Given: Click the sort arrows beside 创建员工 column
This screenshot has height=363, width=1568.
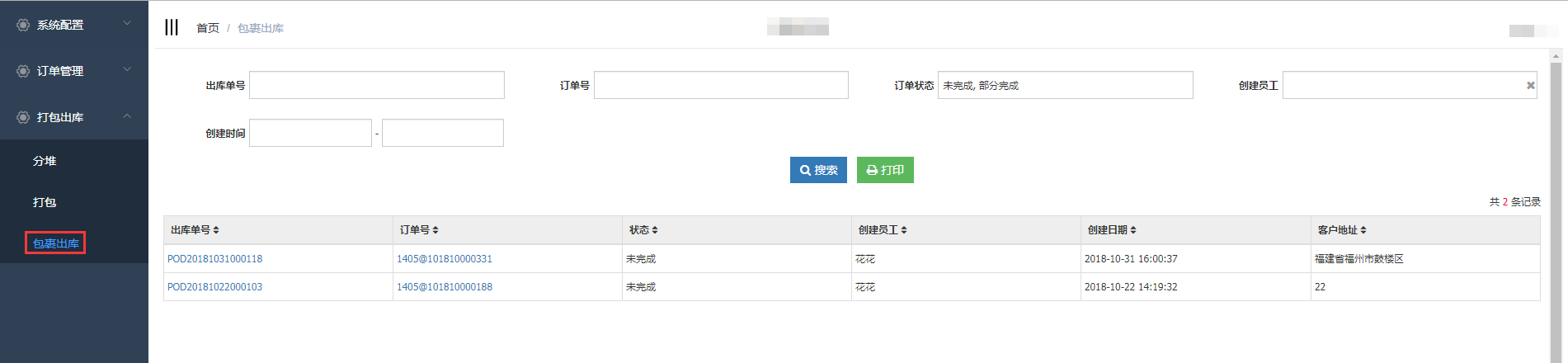Looking at the screenshot, I should pos(904,230).
